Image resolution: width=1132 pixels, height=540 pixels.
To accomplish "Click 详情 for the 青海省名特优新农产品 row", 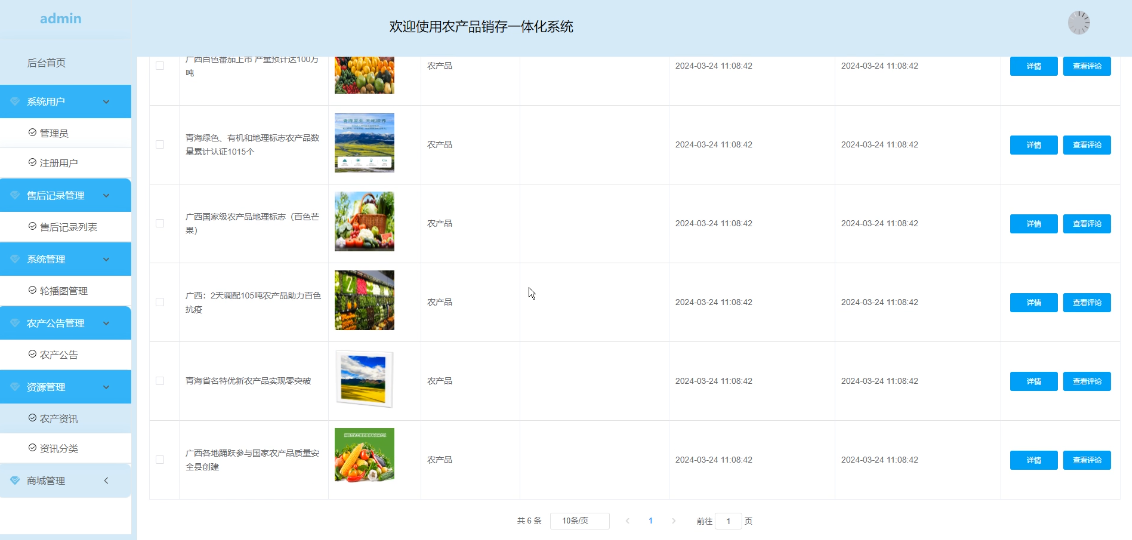I will coord(1033,380).
